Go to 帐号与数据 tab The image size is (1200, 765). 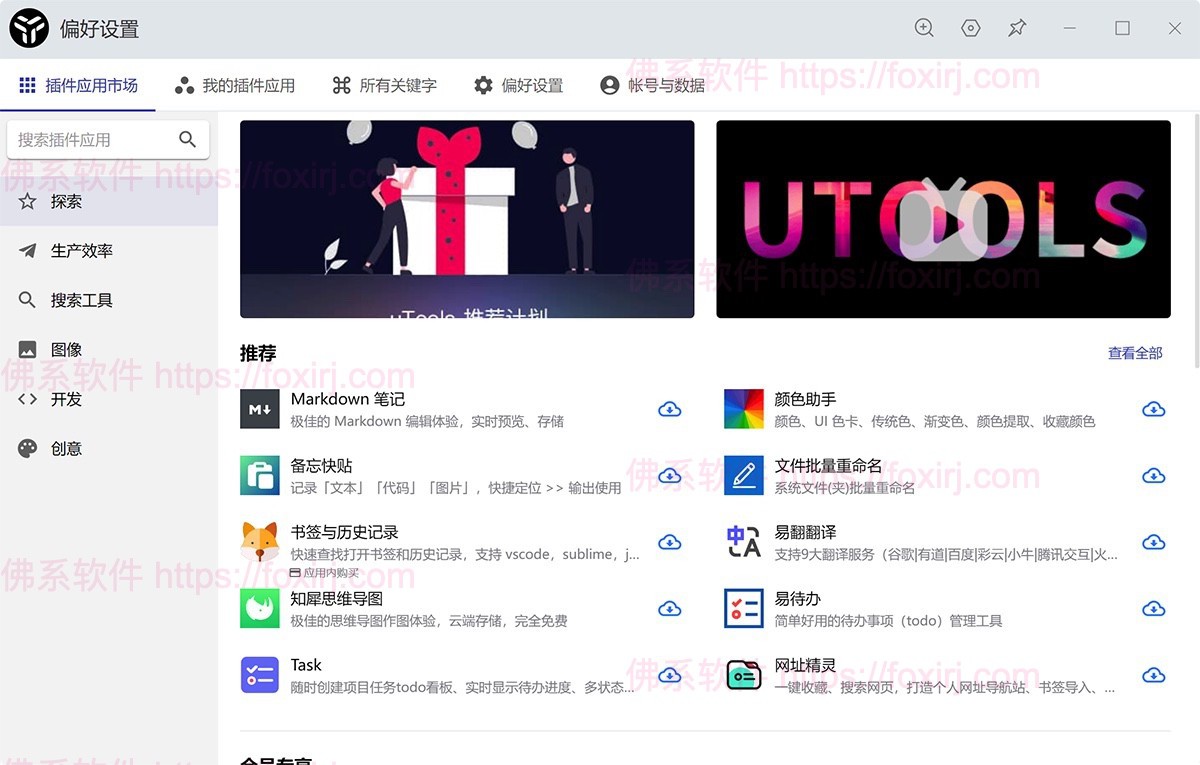pos(653,86)
